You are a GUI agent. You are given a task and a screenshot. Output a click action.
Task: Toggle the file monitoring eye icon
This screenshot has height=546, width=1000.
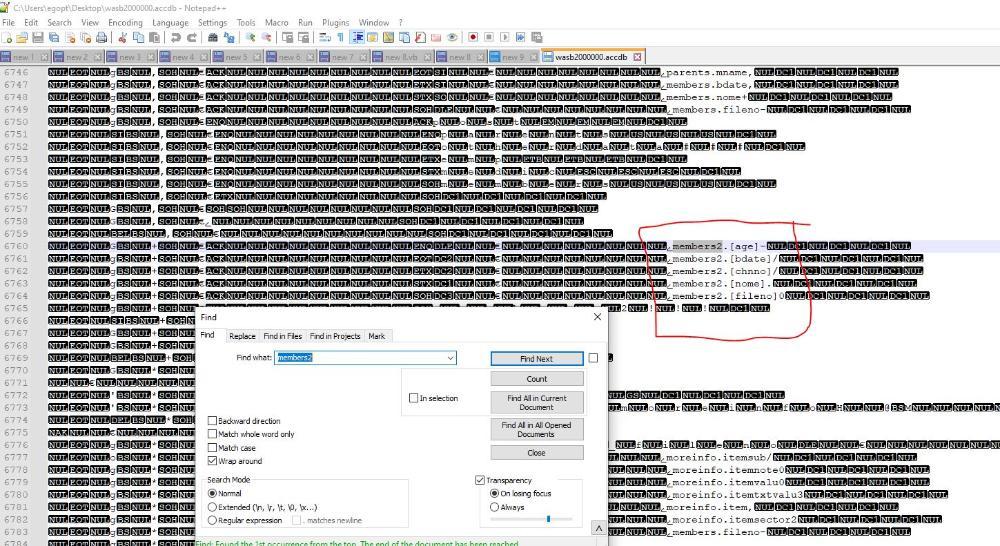pyautogui.click(x=452, y=38)
